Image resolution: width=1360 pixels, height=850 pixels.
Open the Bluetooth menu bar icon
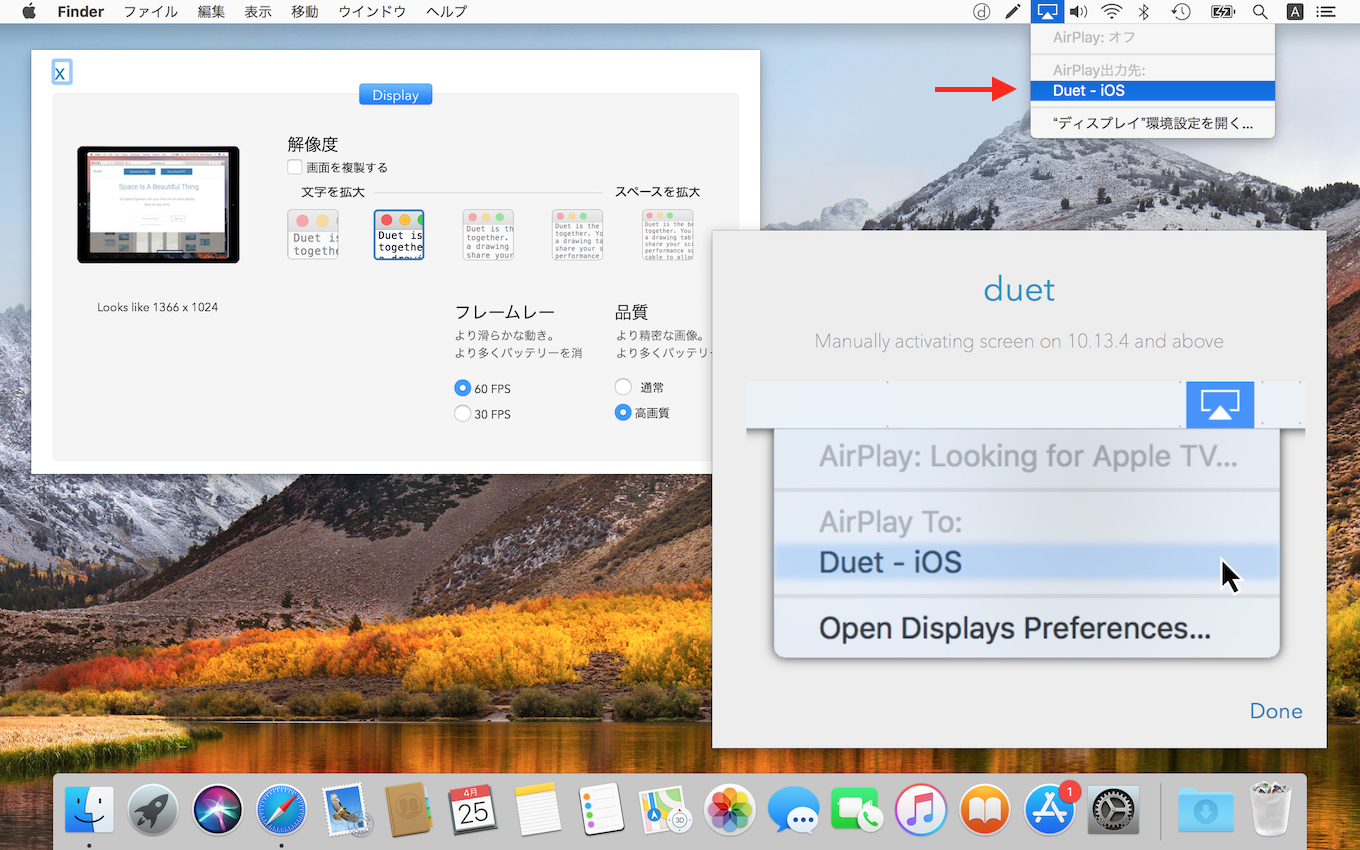pyautogui.click(x=1146, y=12)
